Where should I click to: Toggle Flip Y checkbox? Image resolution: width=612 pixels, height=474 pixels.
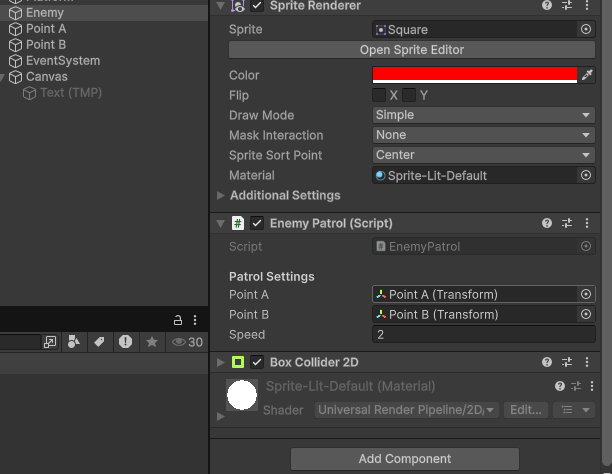(409, 95)
